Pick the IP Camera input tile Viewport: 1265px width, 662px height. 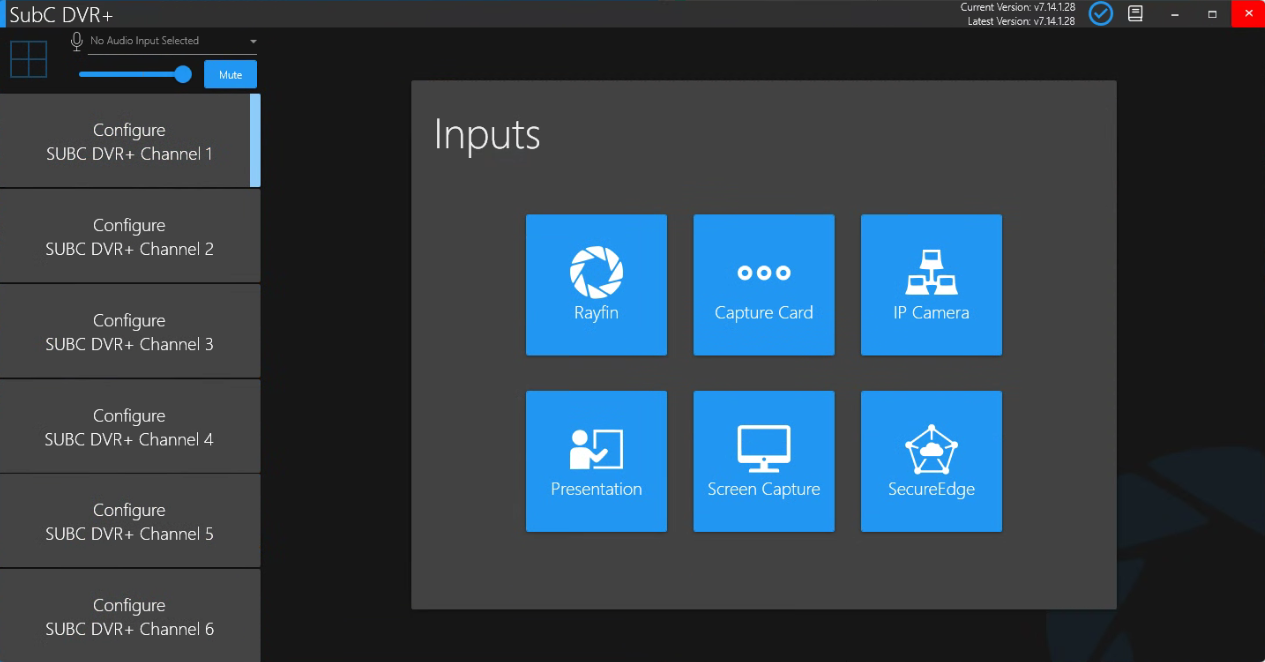click(x=931, y=284)
